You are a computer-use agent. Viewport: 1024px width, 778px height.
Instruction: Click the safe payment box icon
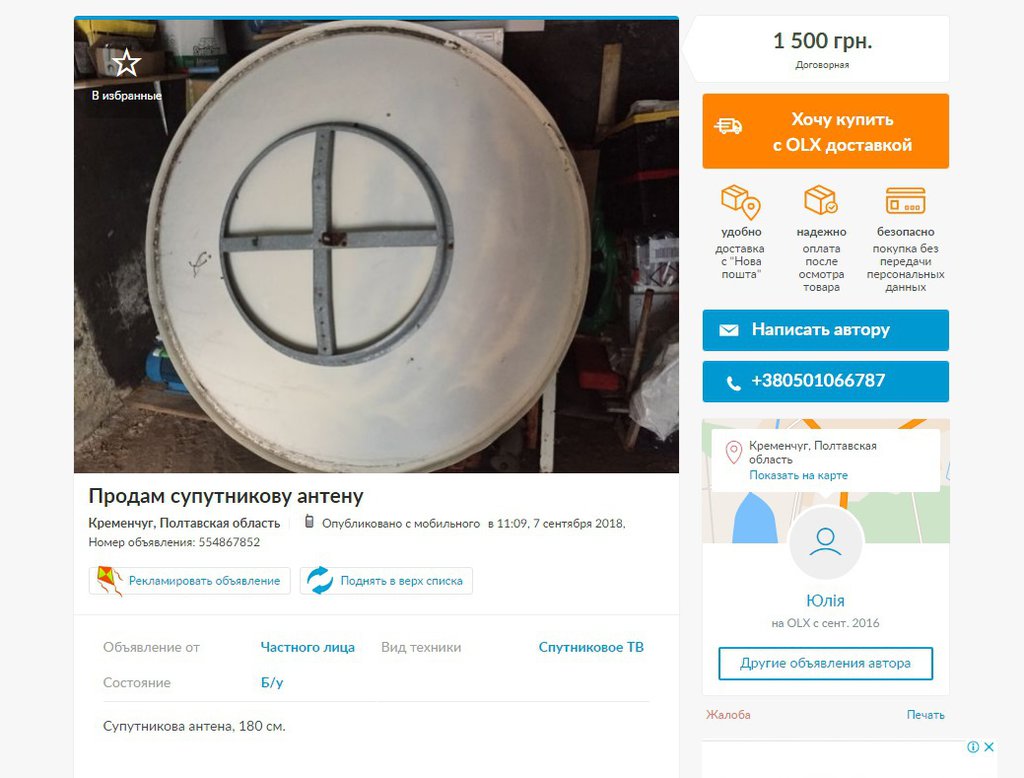[820, 200]
